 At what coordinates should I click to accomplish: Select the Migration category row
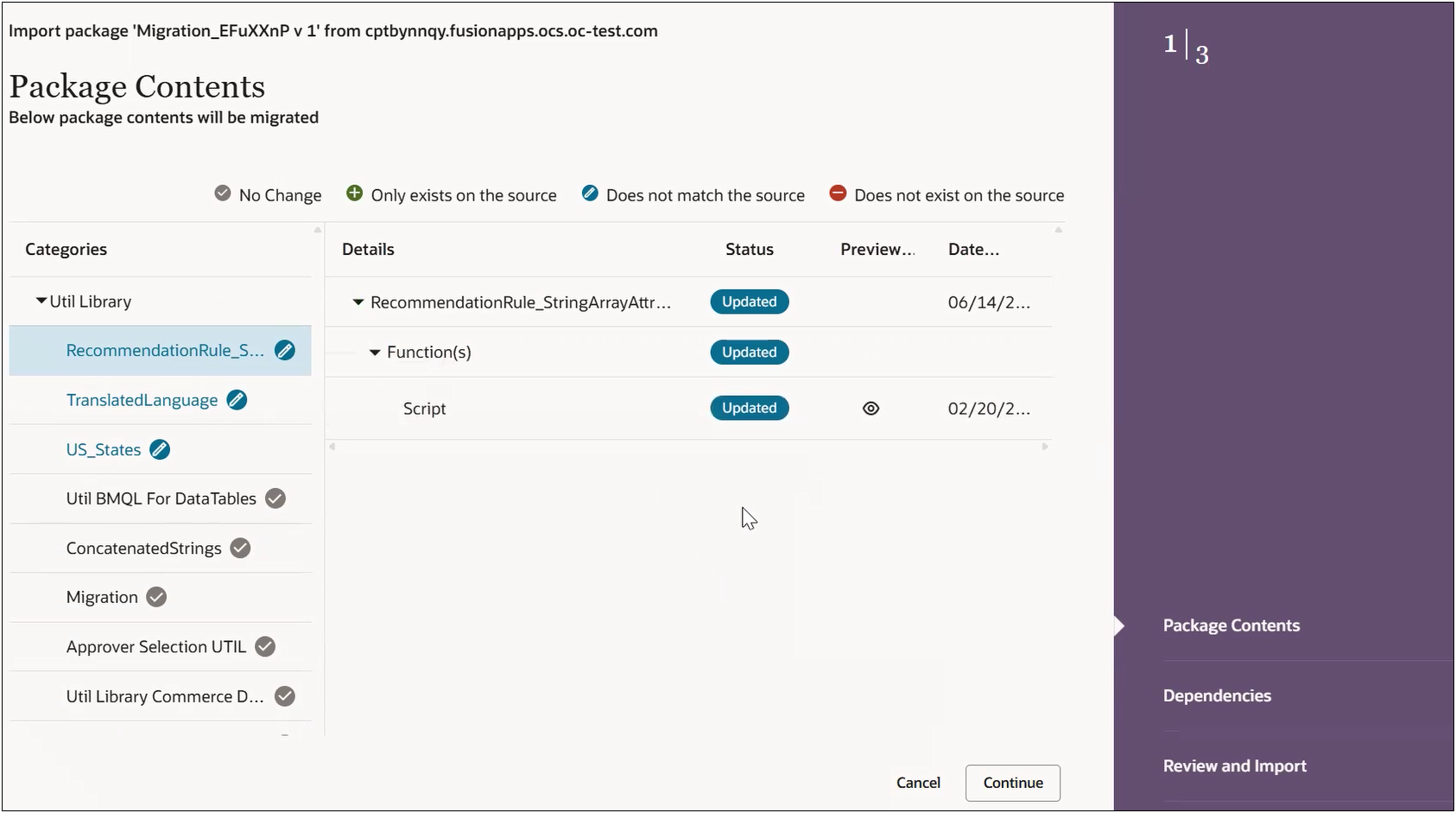coord(161,597)
